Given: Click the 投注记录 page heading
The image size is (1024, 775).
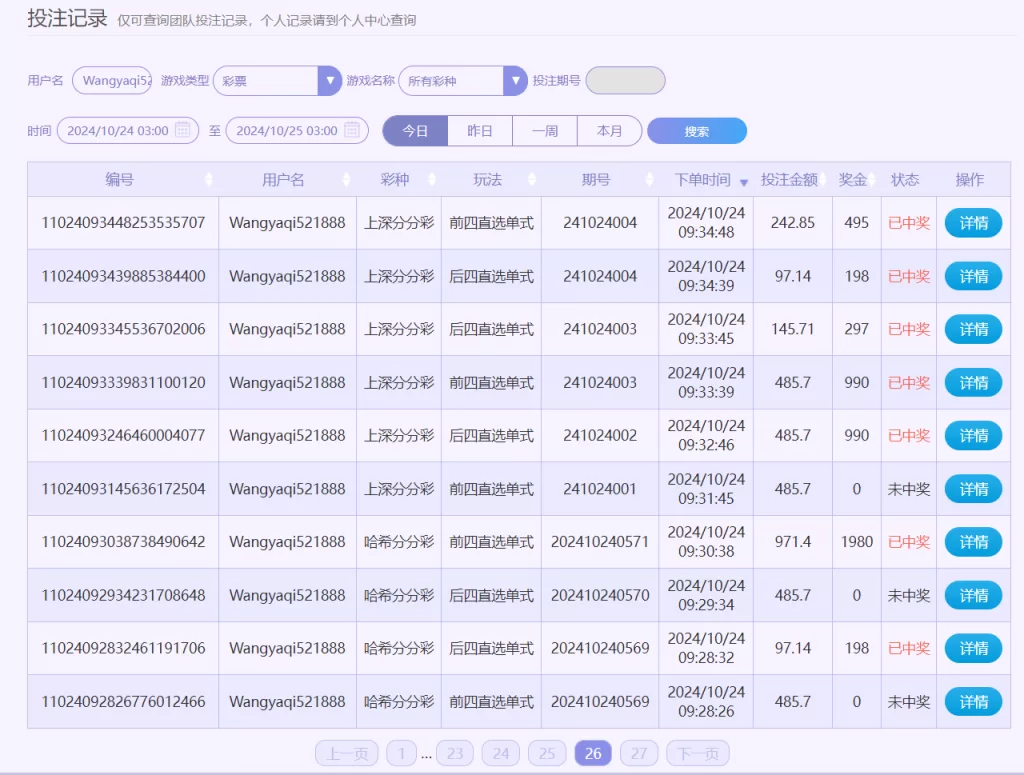Looking at the screenshot, I should (67, 18).
